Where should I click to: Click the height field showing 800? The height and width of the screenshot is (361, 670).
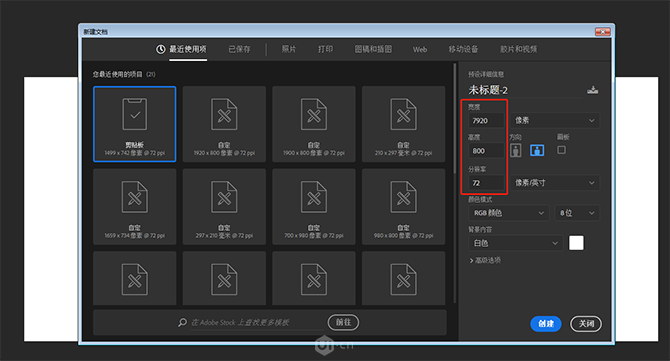[486, 150]
